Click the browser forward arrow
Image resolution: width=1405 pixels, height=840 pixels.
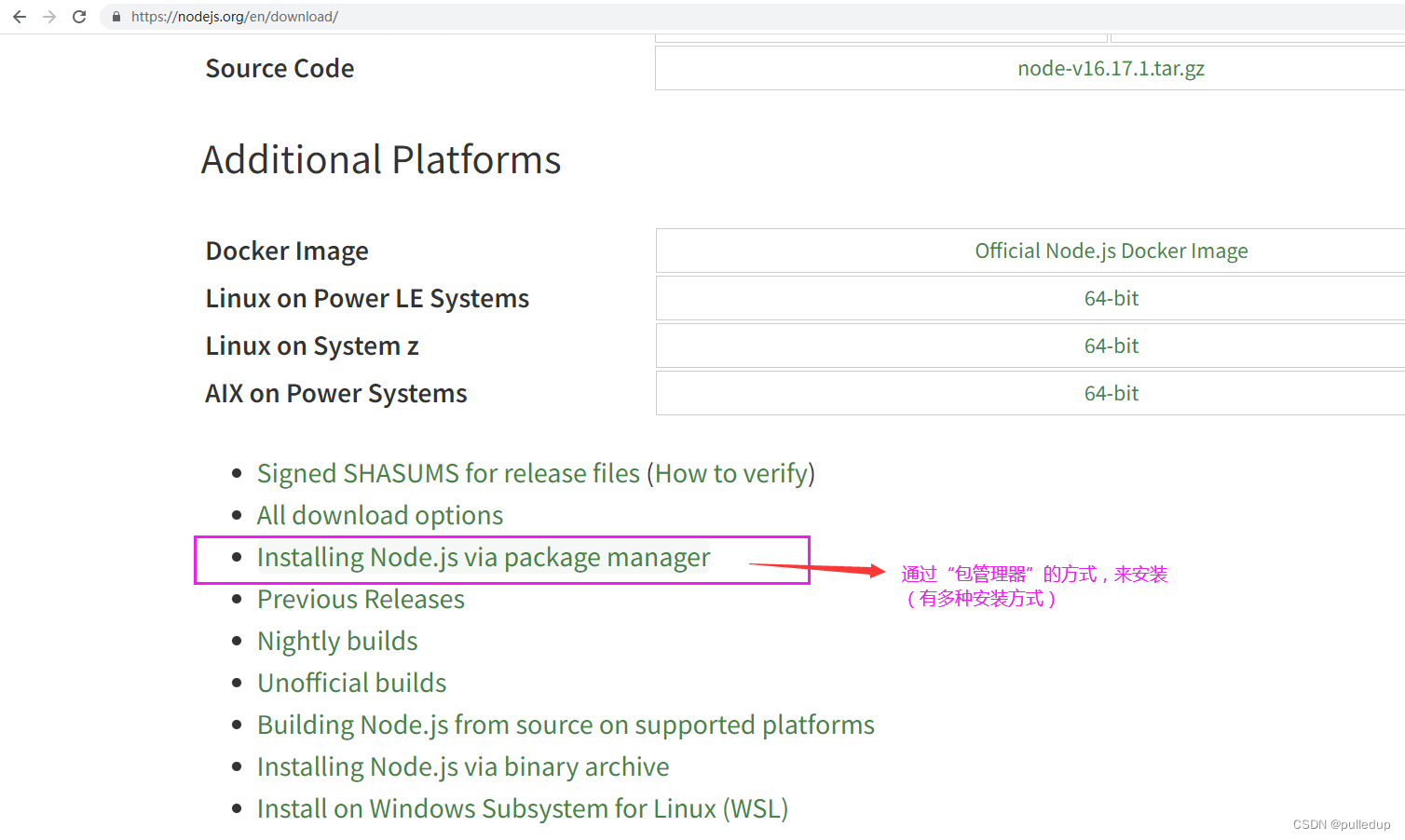pyautogui.click(x=49, y=17)
